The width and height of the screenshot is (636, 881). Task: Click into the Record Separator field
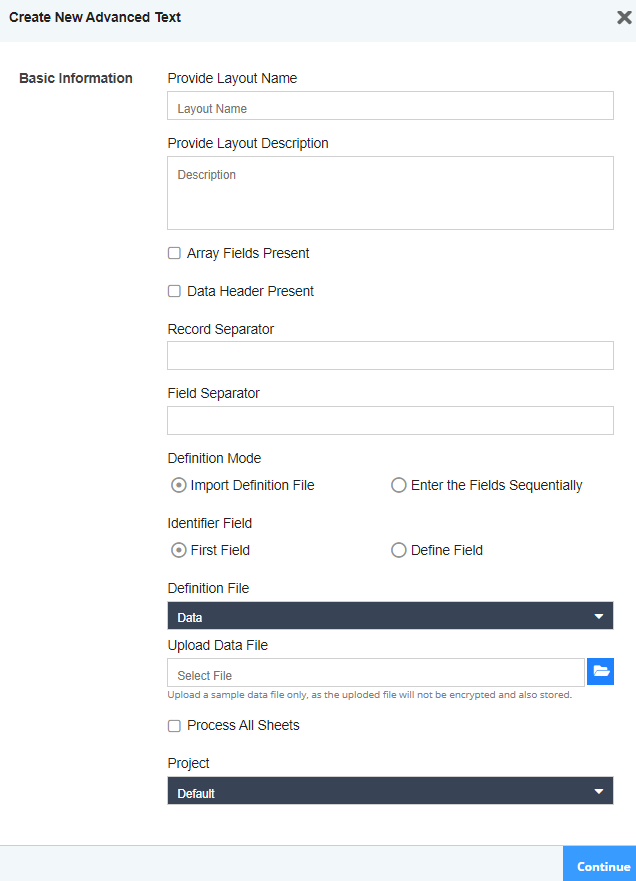(390, 356)
